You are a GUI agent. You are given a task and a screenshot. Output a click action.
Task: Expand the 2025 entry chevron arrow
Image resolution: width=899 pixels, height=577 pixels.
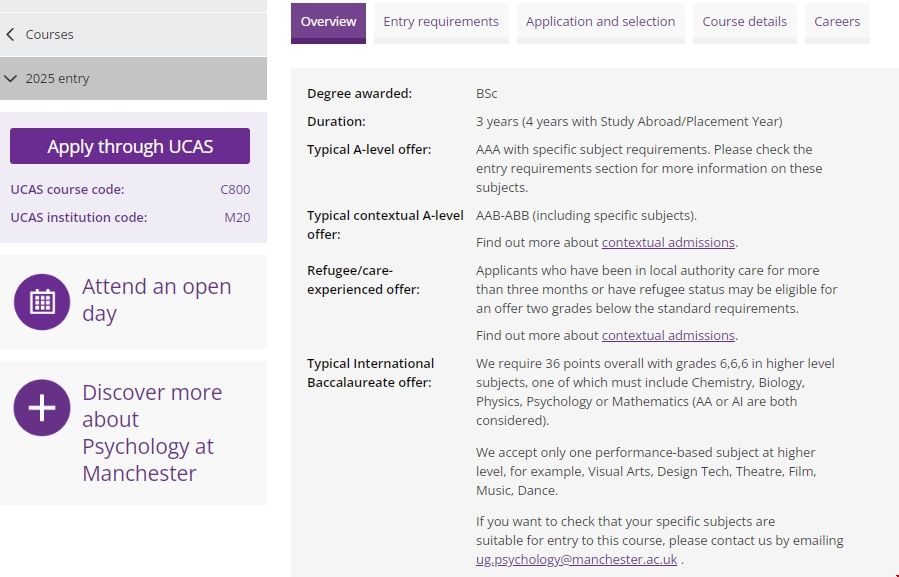11,79
